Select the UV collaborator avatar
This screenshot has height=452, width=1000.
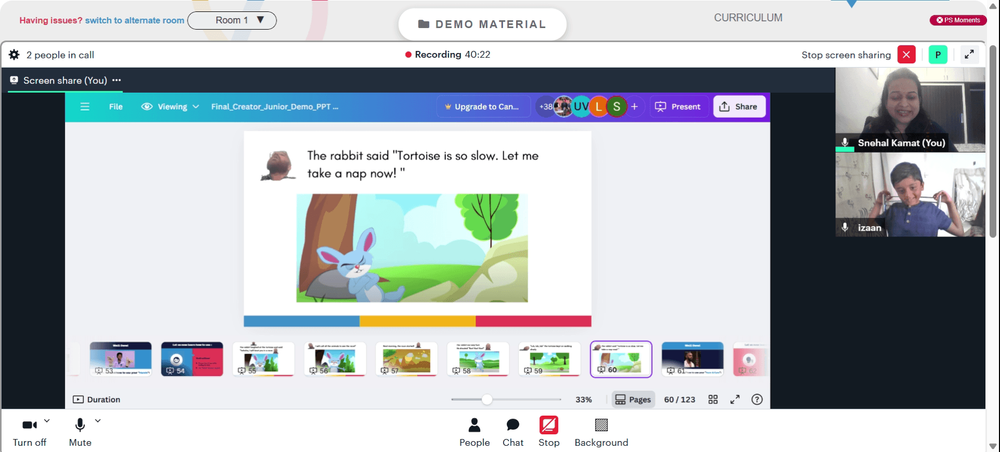(x=580, y=106)
